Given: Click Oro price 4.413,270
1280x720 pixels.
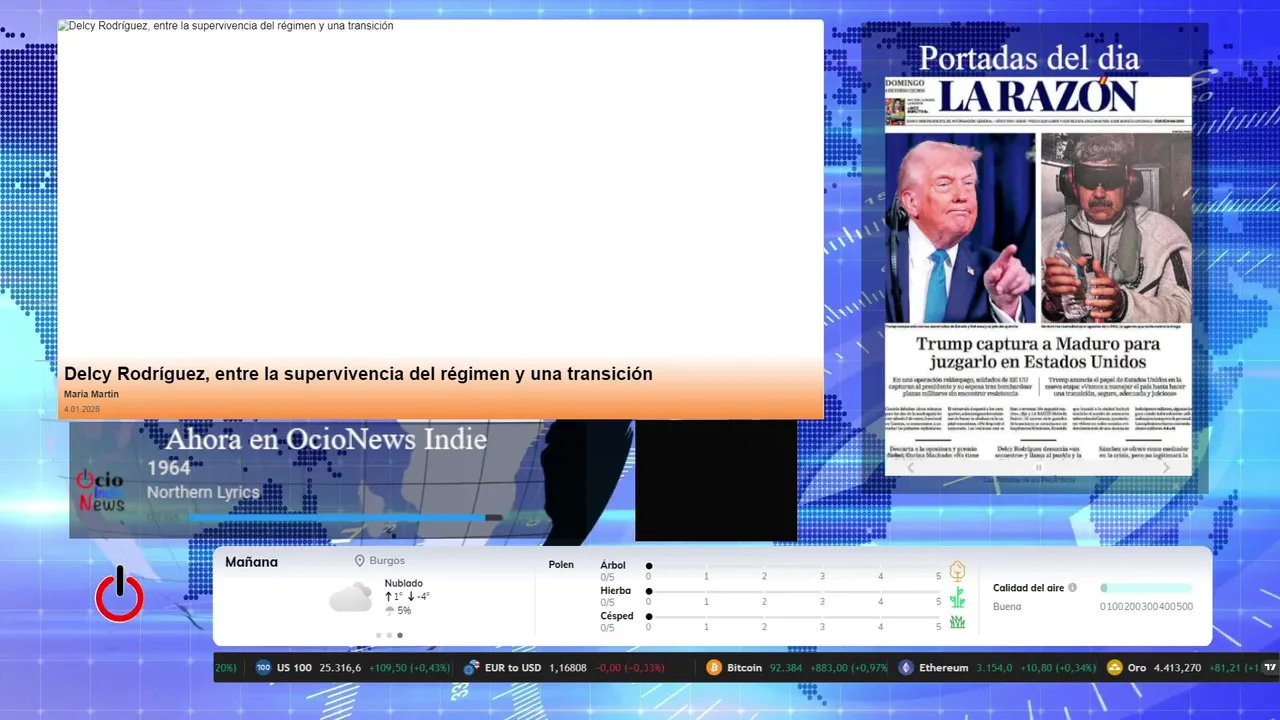Looking at the screenshot, I should 1177,667.
